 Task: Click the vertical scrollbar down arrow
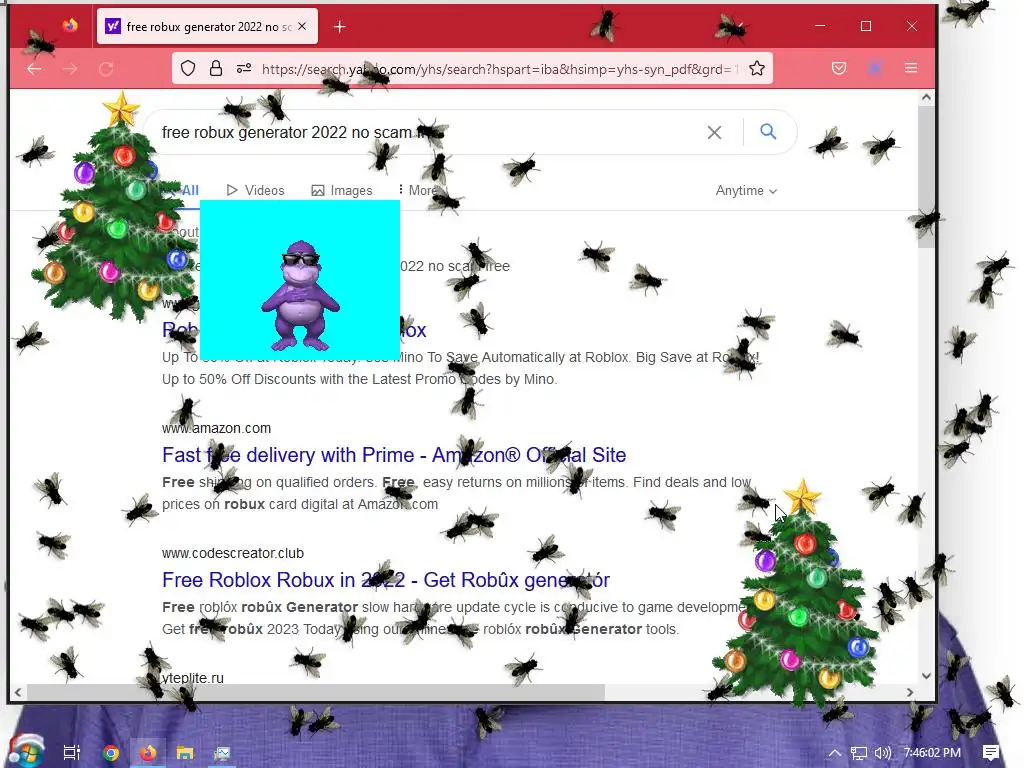coord(926,675)
